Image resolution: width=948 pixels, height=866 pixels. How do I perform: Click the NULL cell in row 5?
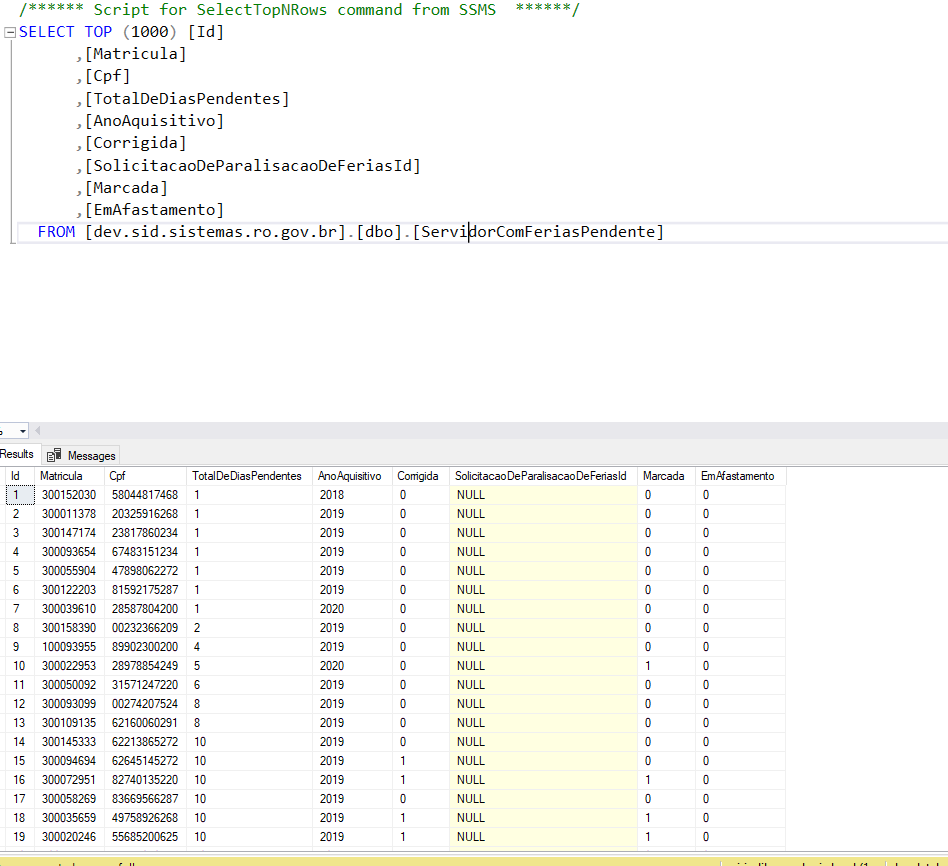click(x=543, y=571)
